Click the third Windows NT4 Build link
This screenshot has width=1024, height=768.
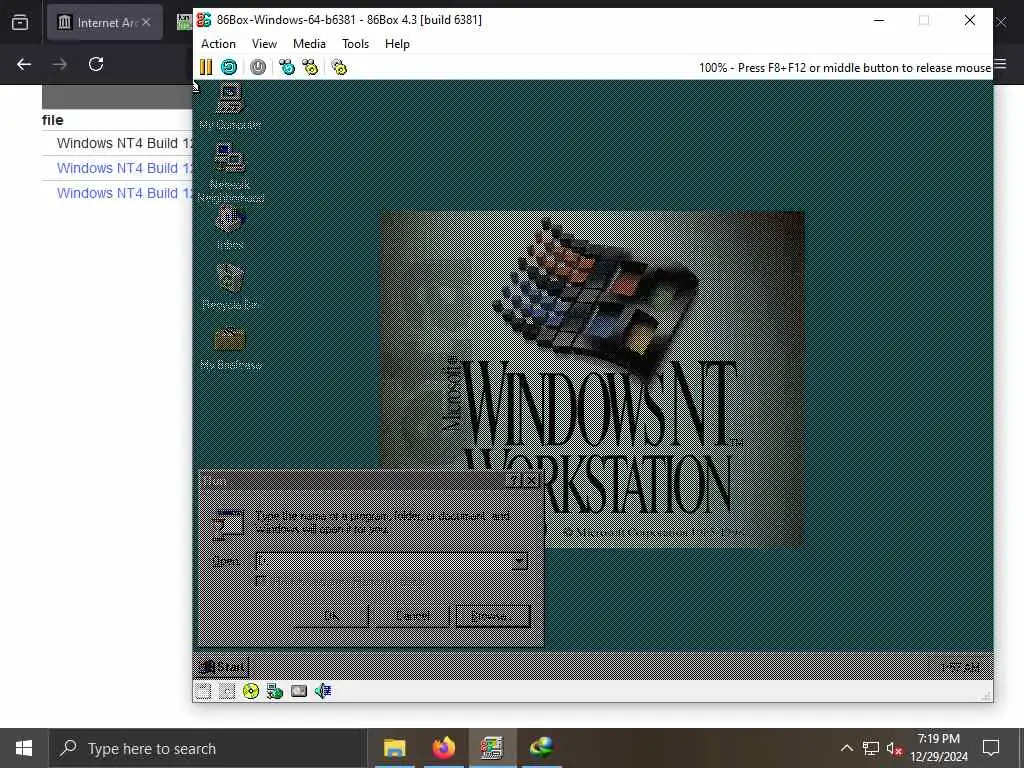(124, 193)
